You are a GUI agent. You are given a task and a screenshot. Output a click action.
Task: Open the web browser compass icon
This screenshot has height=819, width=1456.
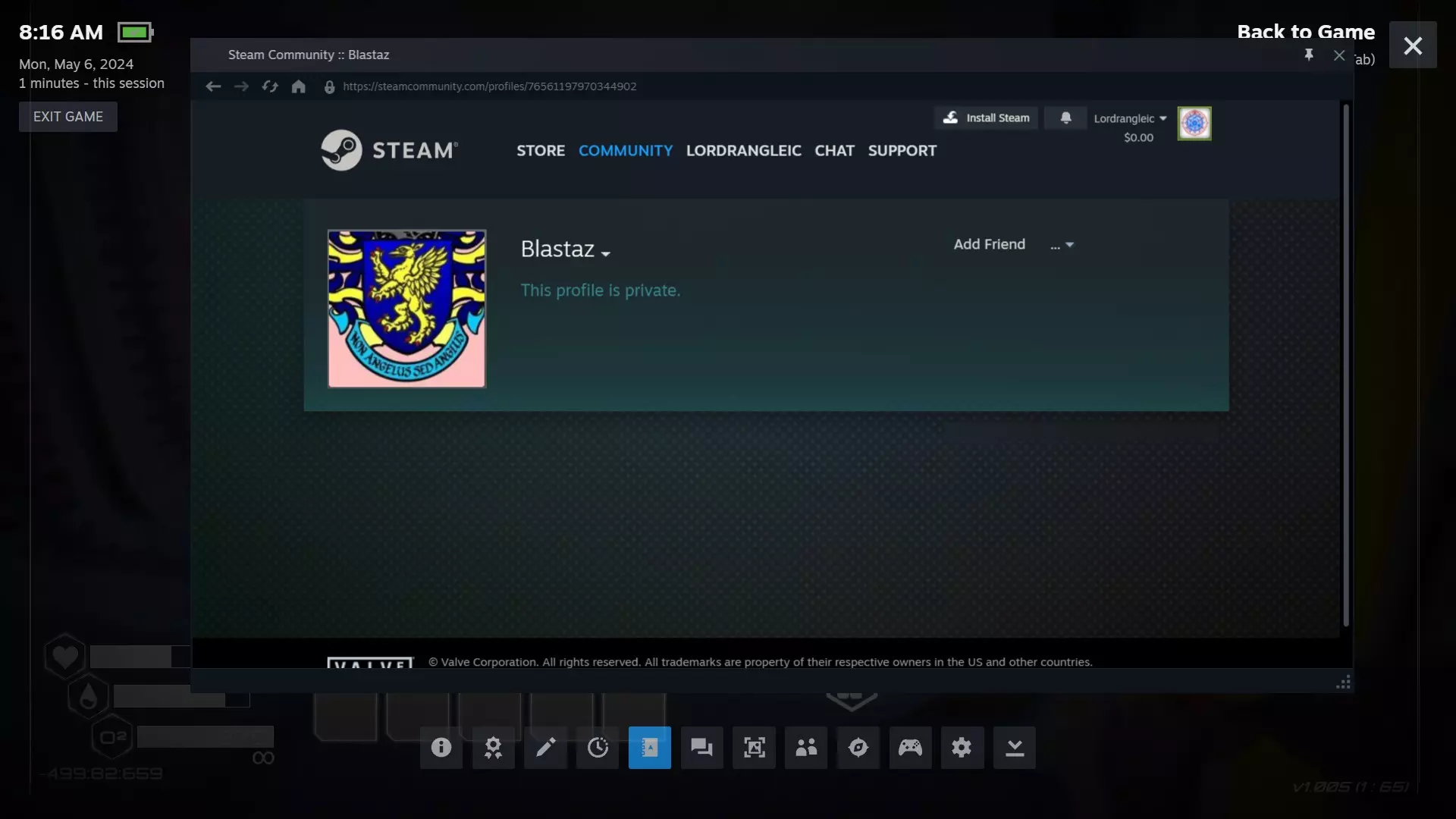point(858,748)
